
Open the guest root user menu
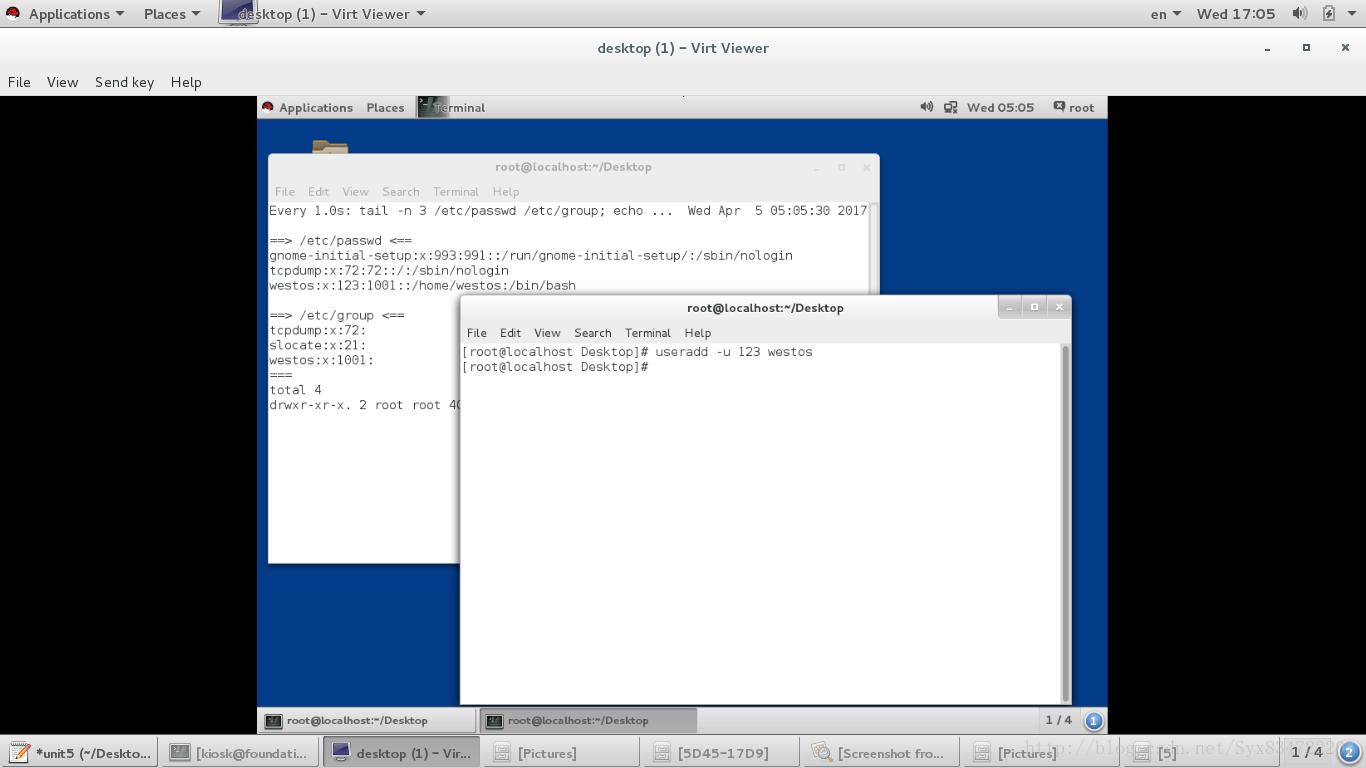point(1074,108)
